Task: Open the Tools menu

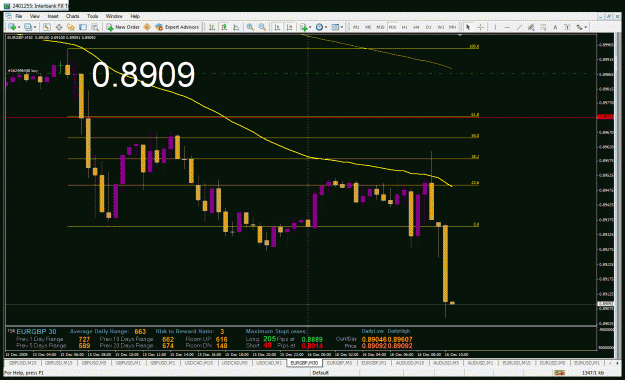Action: pyautogui.click(x=92, y=16)
